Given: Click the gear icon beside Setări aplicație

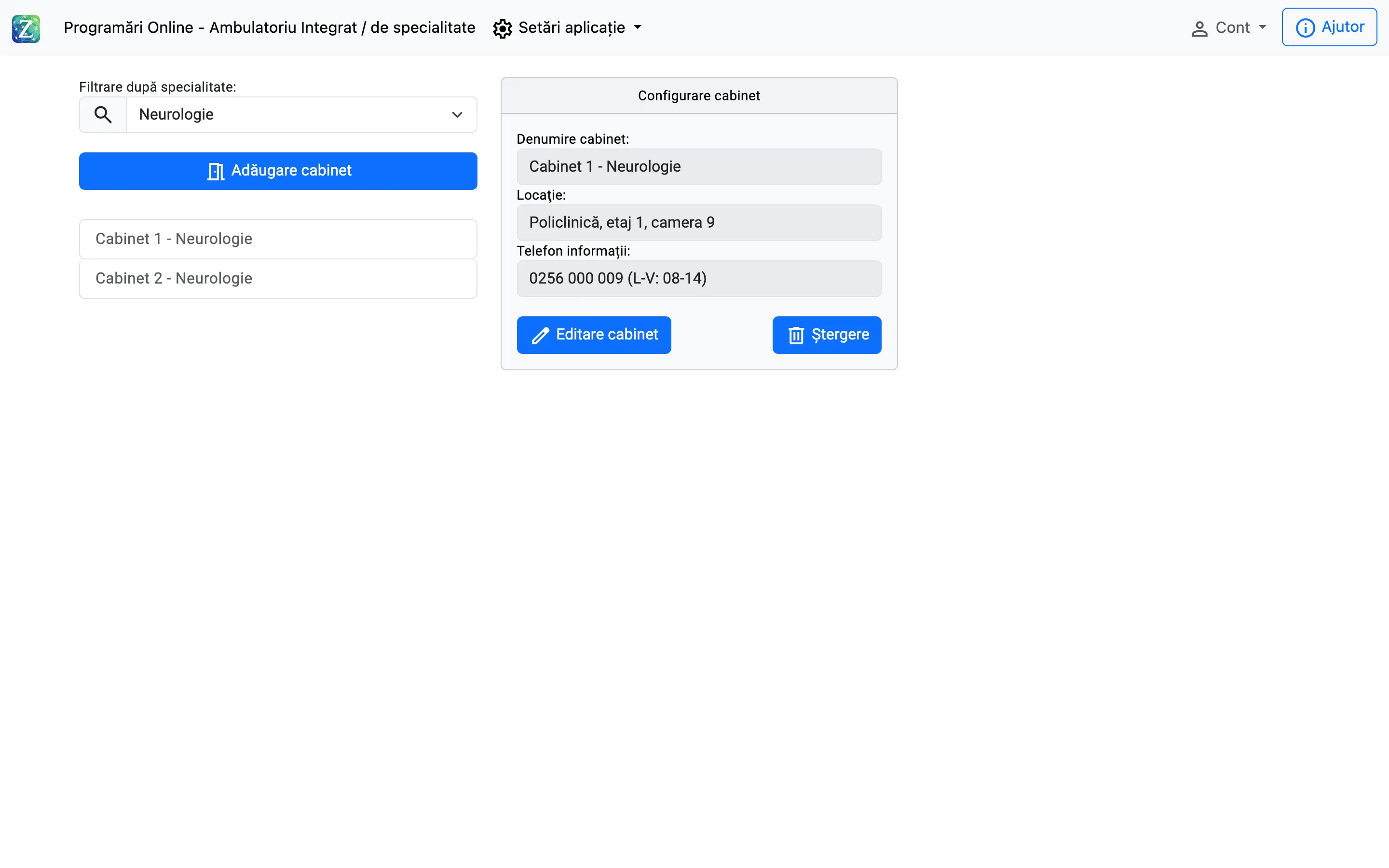Looking at the screenshot, I should [x=502, y=28].
